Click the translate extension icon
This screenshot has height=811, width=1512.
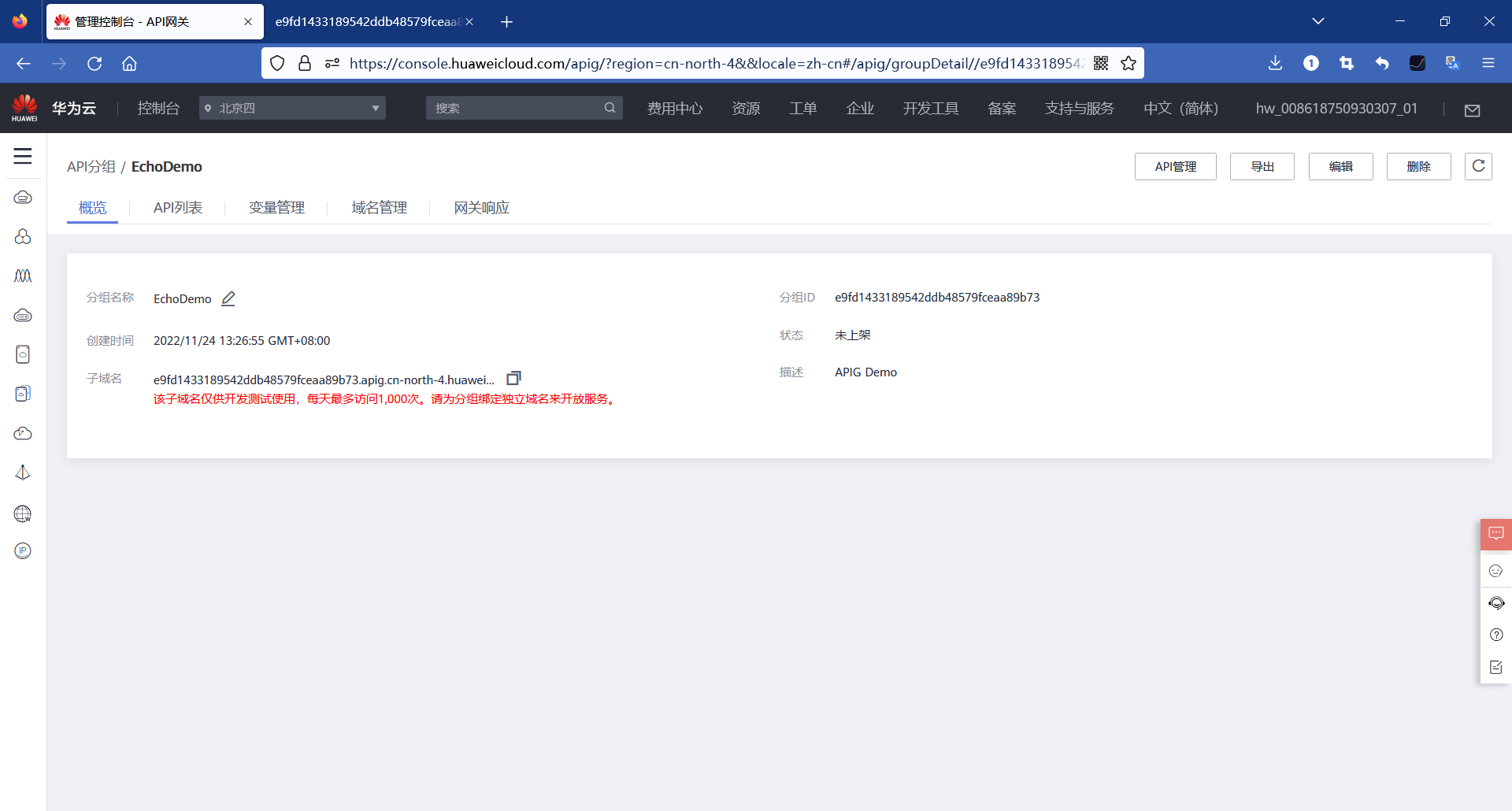click(x=1453, y=63)
